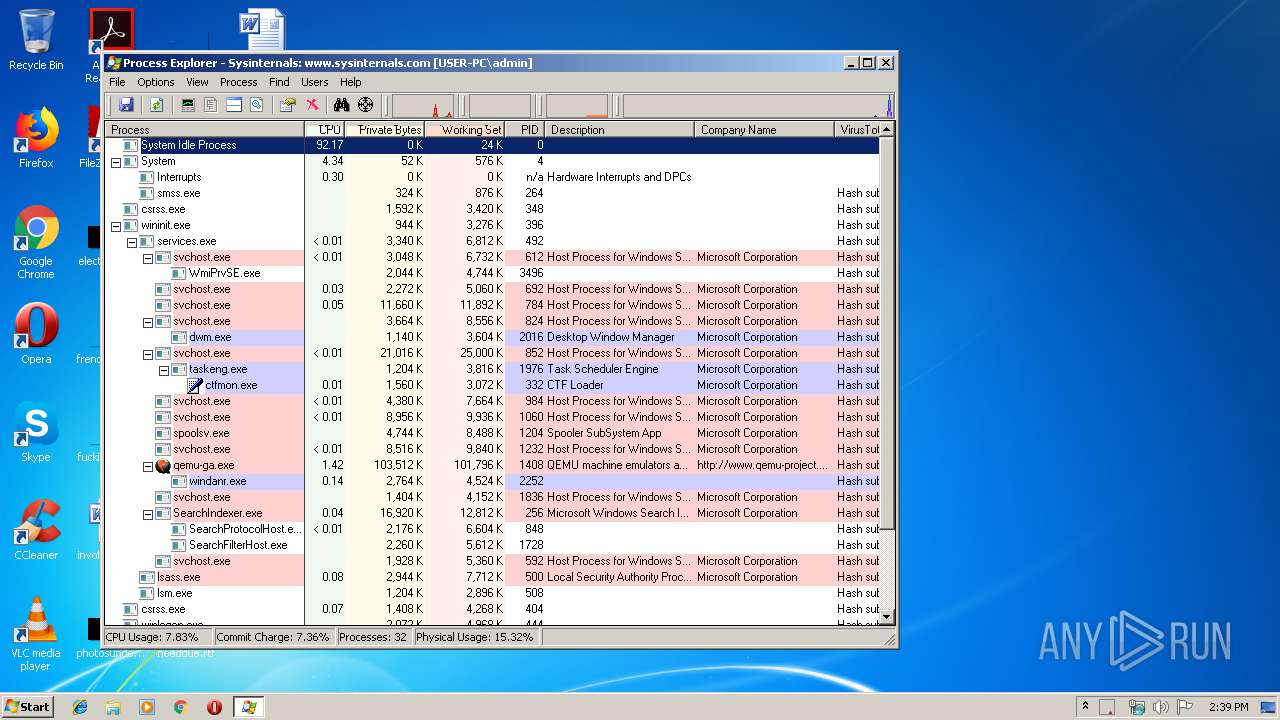The width and height of the screenshot is (1280, 720).
Task: Open the Help menu
Action: pos(350,82)
